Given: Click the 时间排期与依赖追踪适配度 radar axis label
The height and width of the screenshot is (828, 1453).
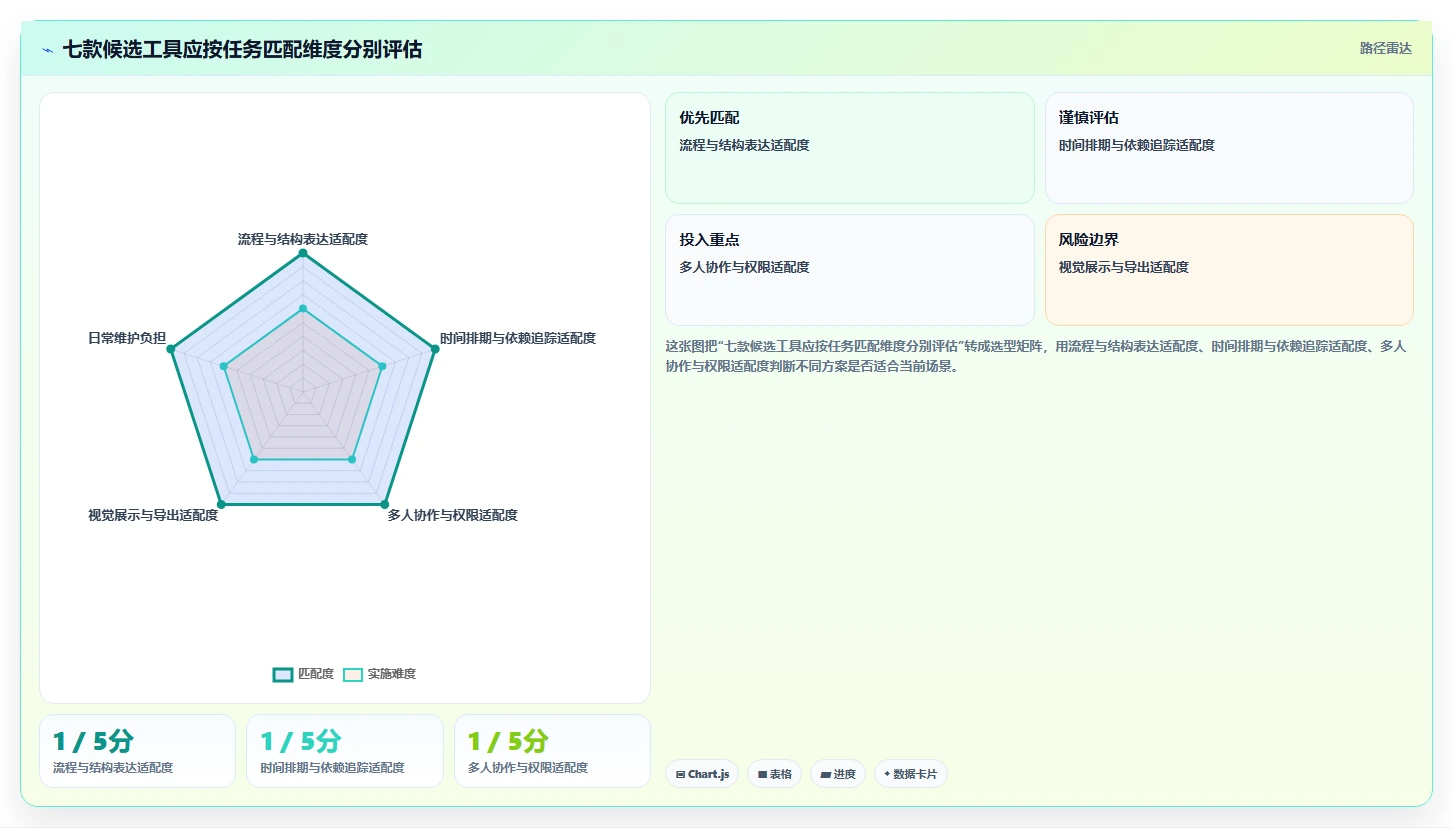Looking at the screenshot, I should coord(518,338).
